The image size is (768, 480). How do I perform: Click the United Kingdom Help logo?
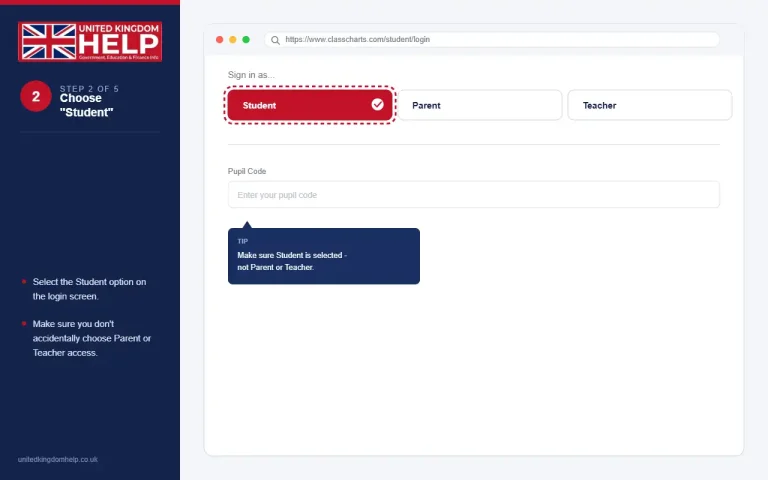(90, 42)
